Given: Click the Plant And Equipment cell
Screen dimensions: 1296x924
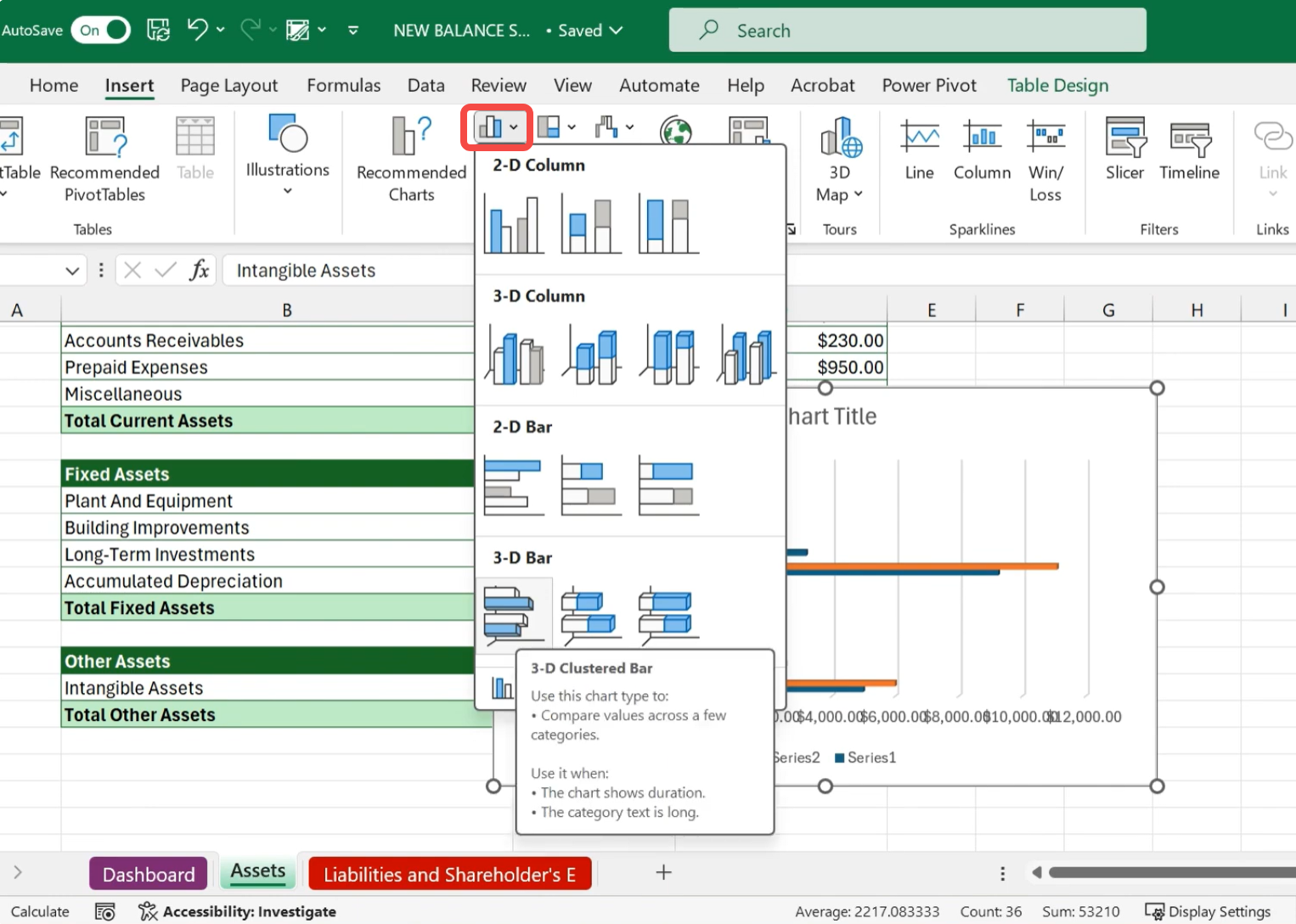Looking at the screenshot, I should [268, 501].
